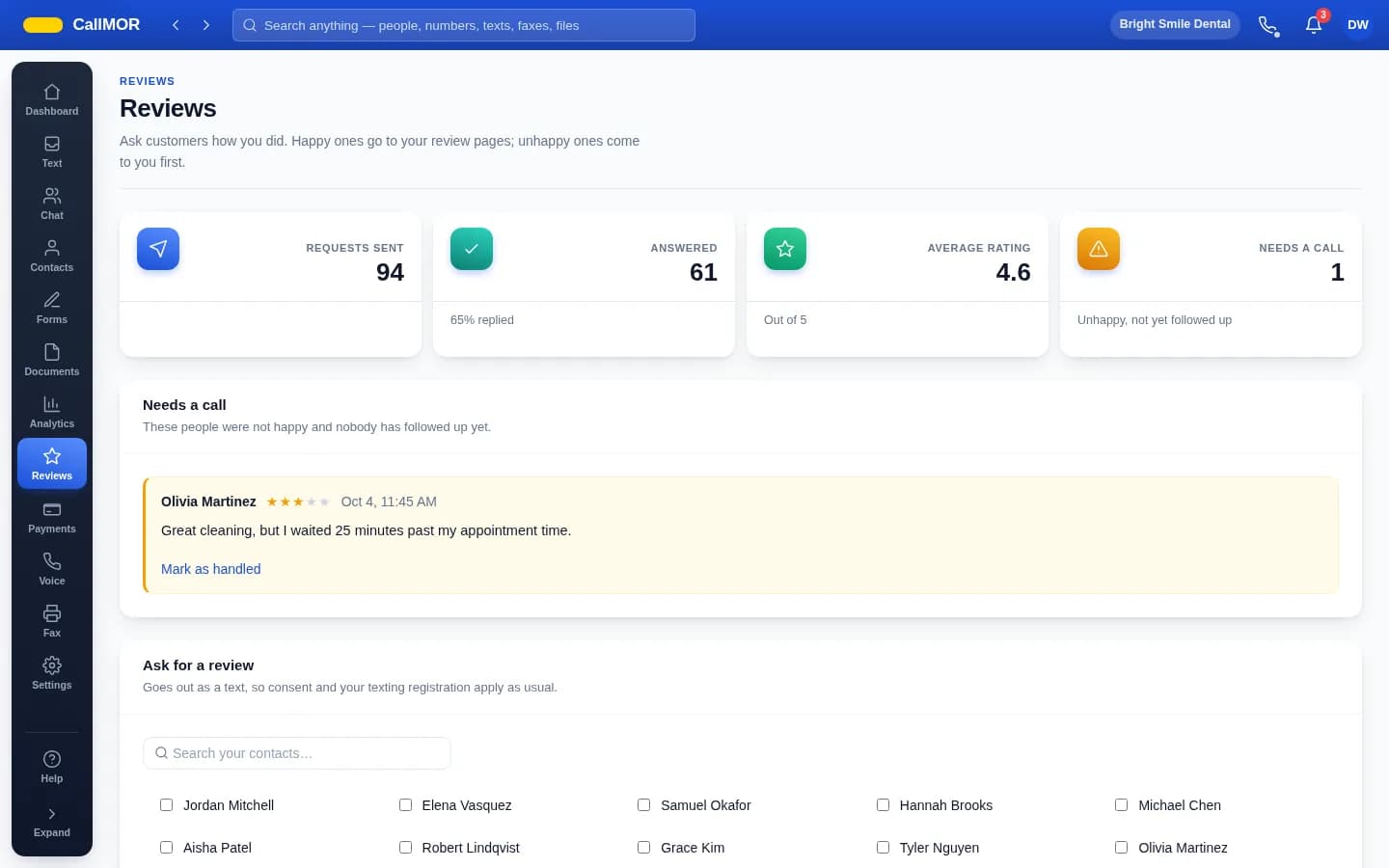Check Olivia Martinez in the contact list
The width and height of the screenshot is (1389, 868).
(x=1121, y=848)
